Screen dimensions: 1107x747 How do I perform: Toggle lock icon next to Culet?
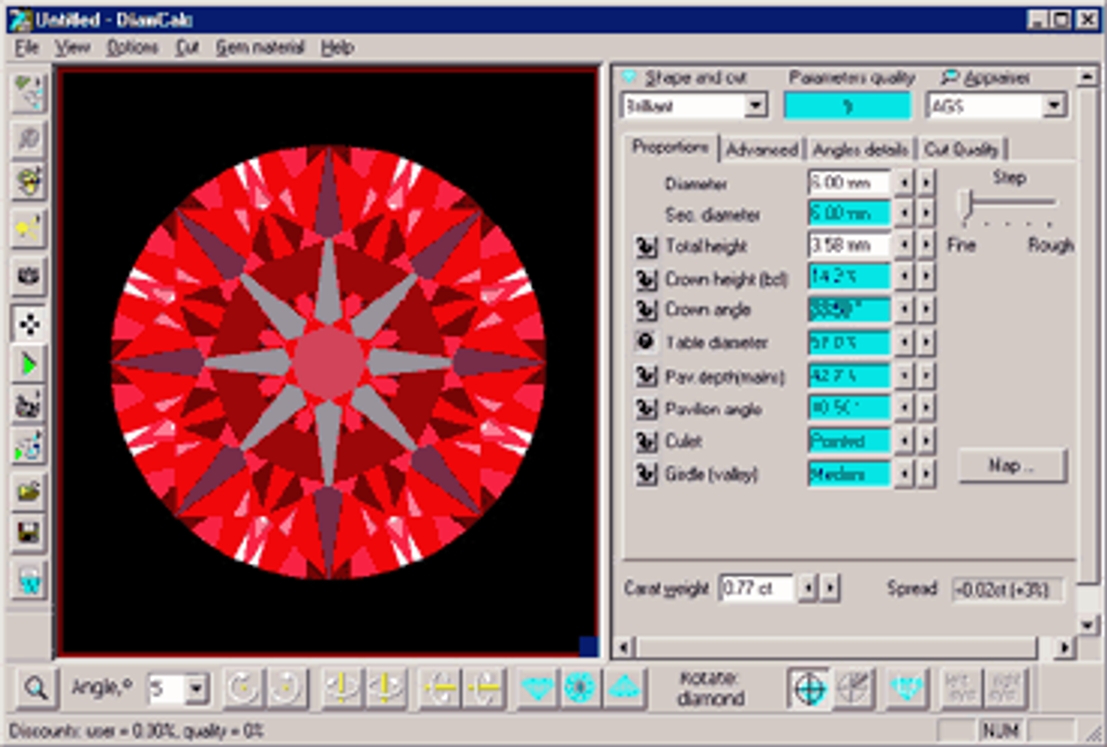645,441
